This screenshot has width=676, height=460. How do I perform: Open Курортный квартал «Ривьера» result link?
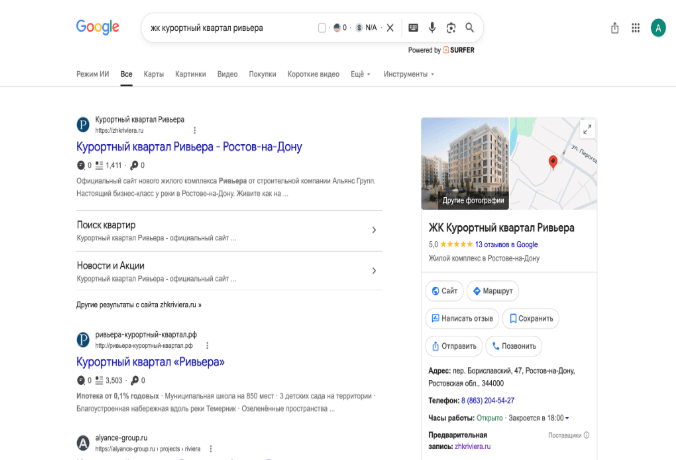coord(150,362)
